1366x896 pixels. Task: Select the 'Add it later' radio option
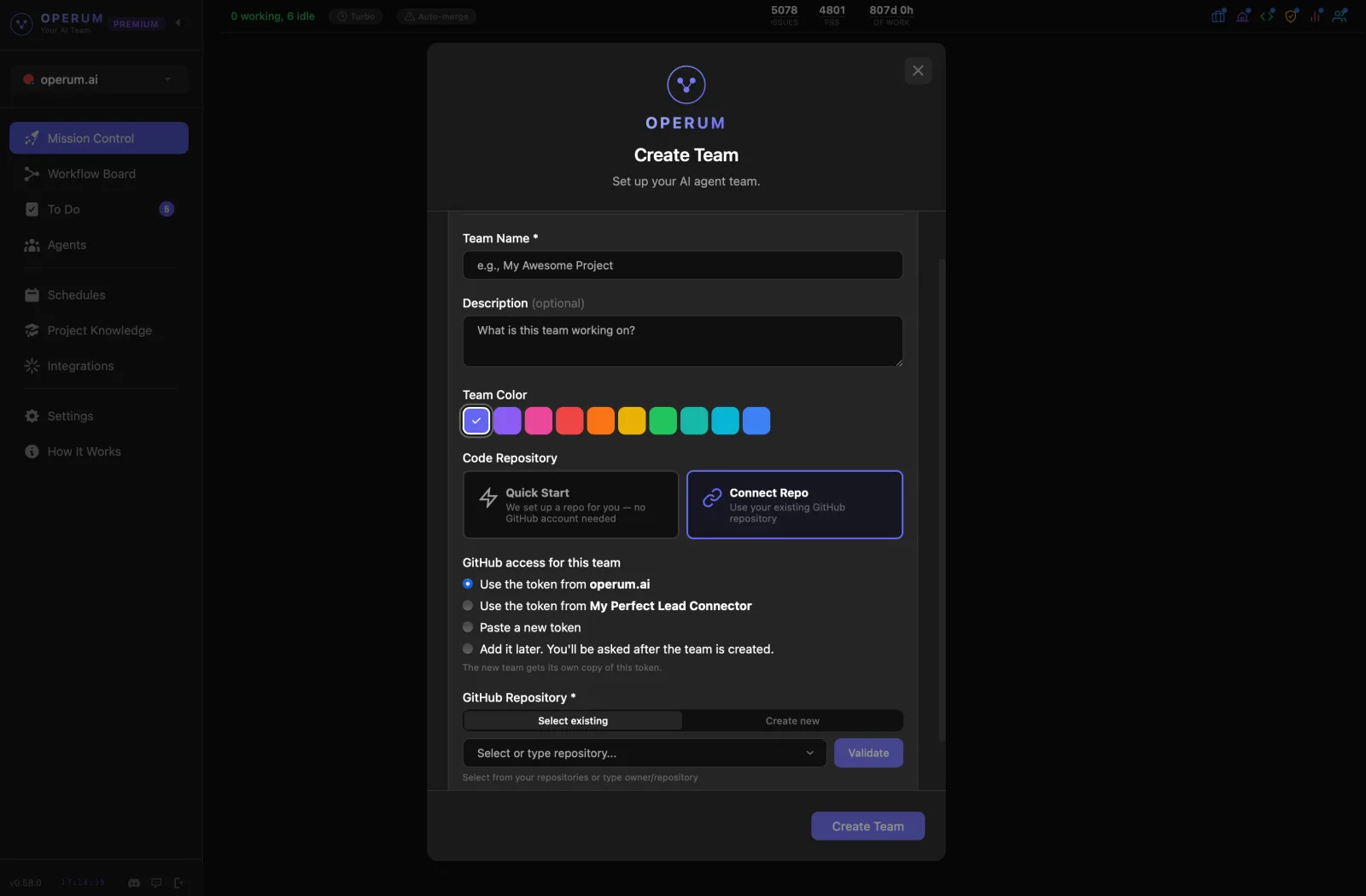468,649
